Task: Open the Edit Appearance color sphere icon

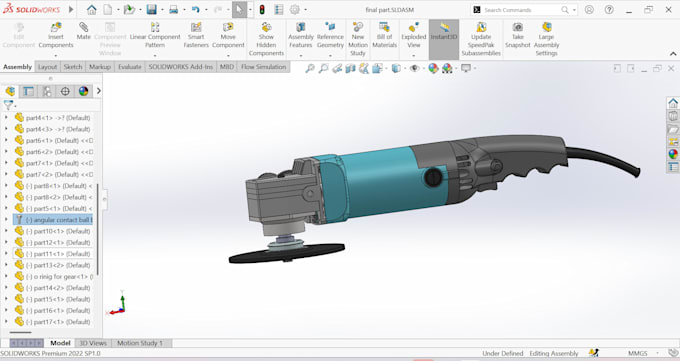Action: (433, 68)
